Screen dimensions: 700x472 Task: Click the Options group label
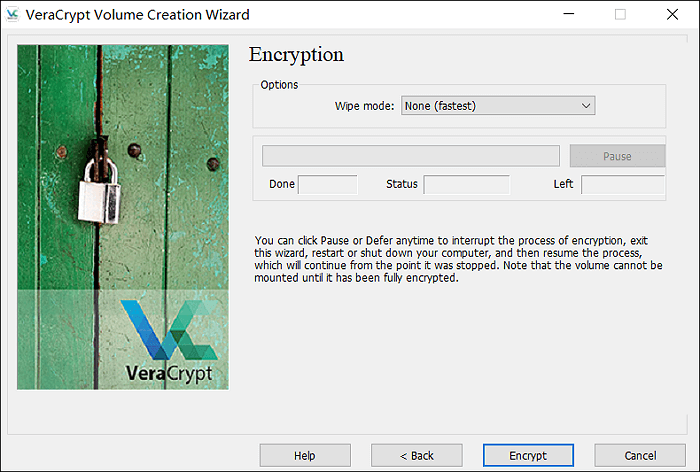click(x=279, y=85)
